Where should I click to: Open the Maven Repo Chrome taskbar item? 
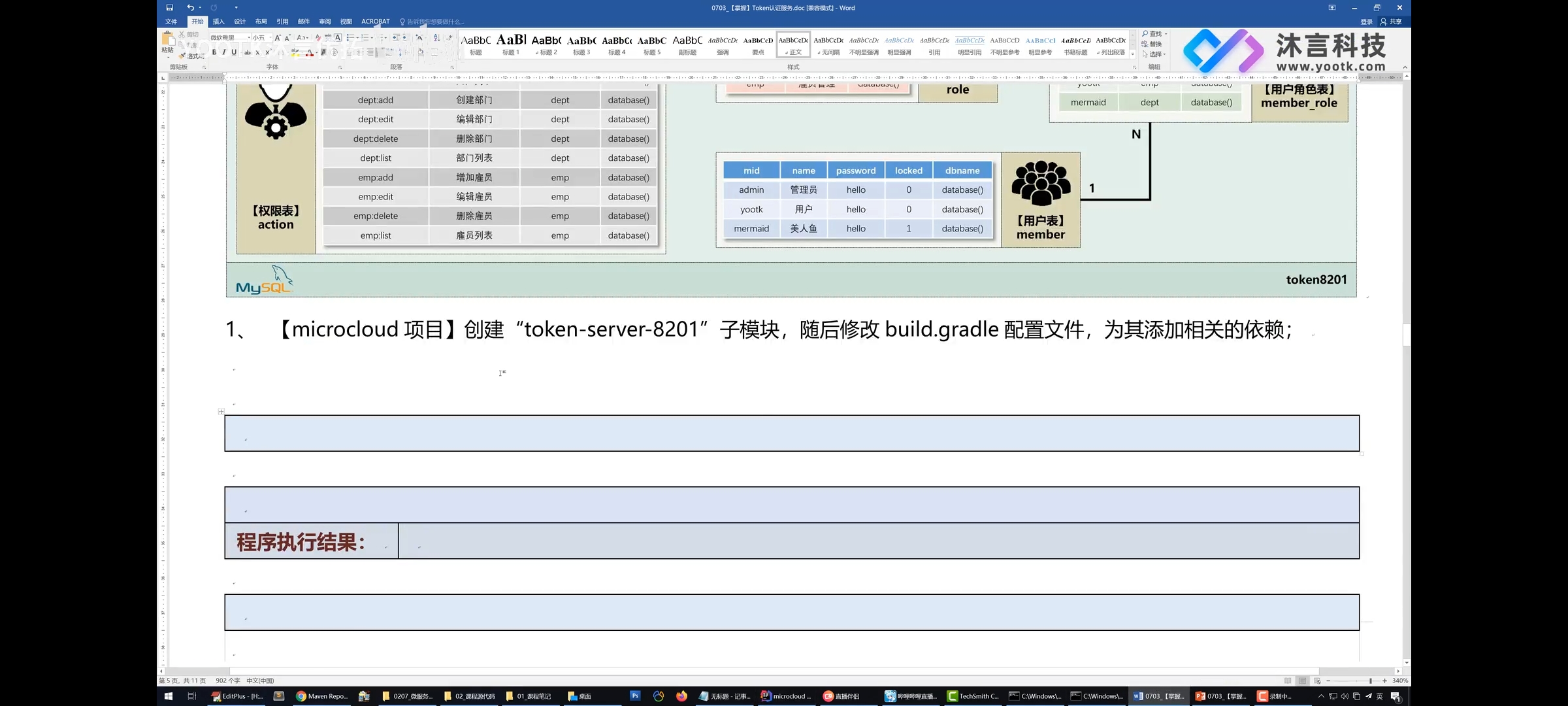coord(322,696)
